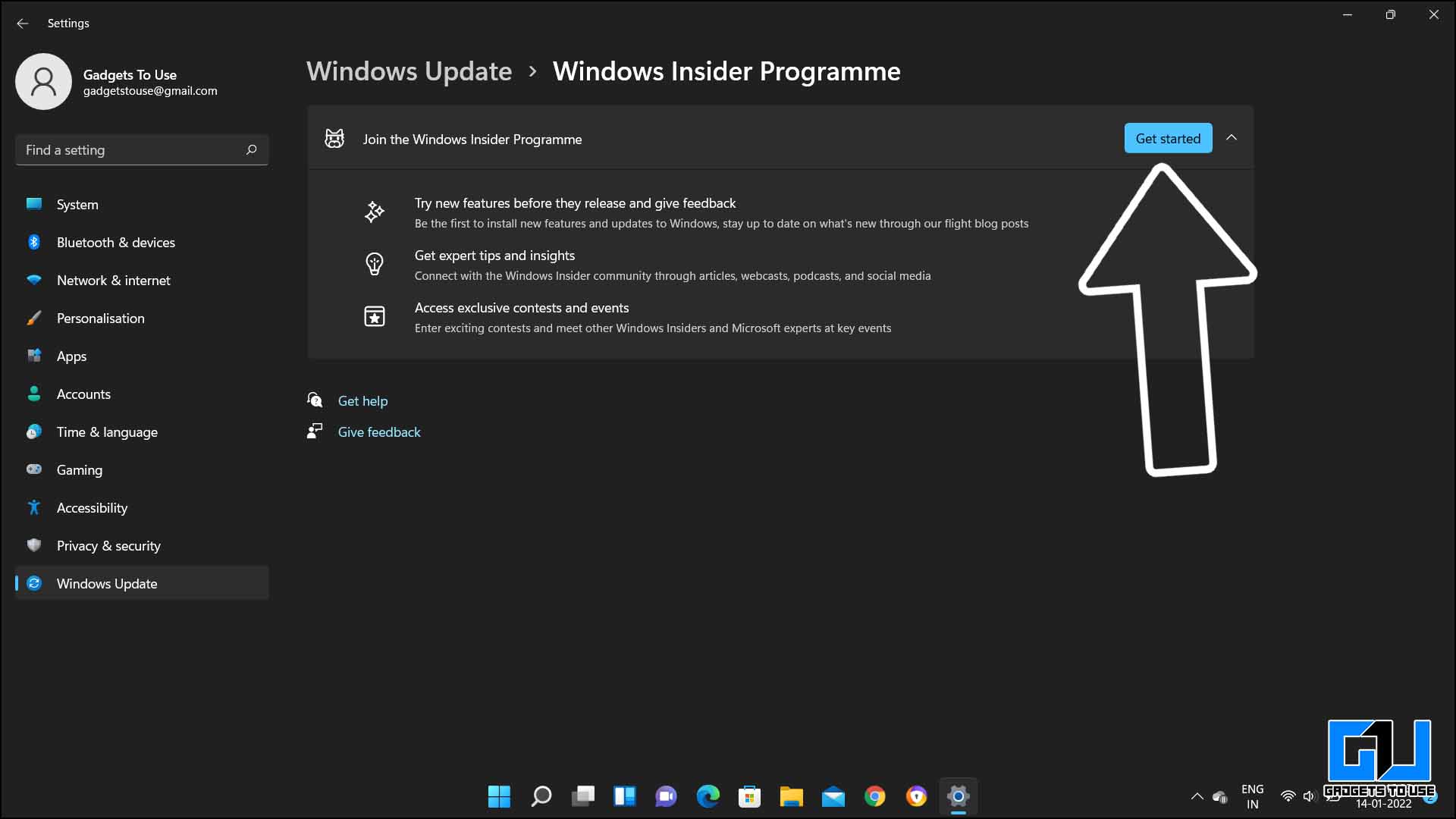Select Windows Update from the sidebar

click(107, 583)
